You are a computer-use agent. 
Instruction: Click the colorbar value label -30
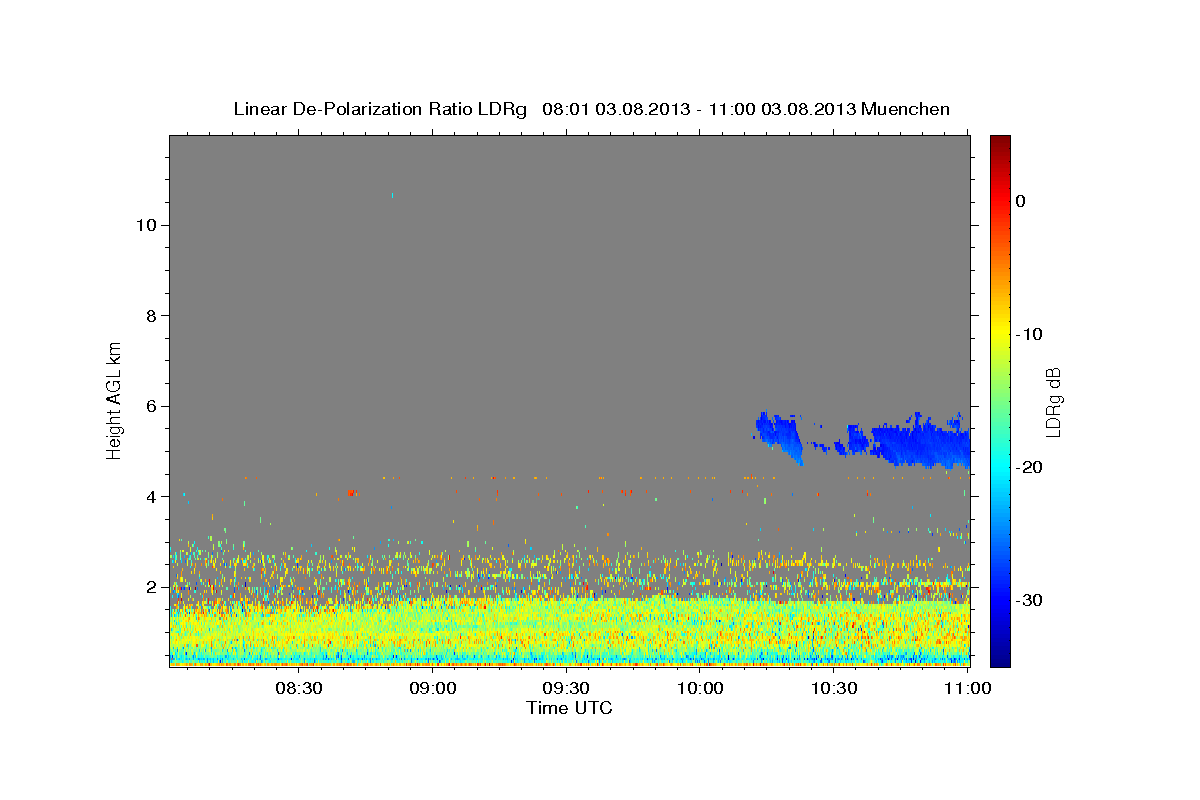pyautogui.click(x=1029, y=600)
